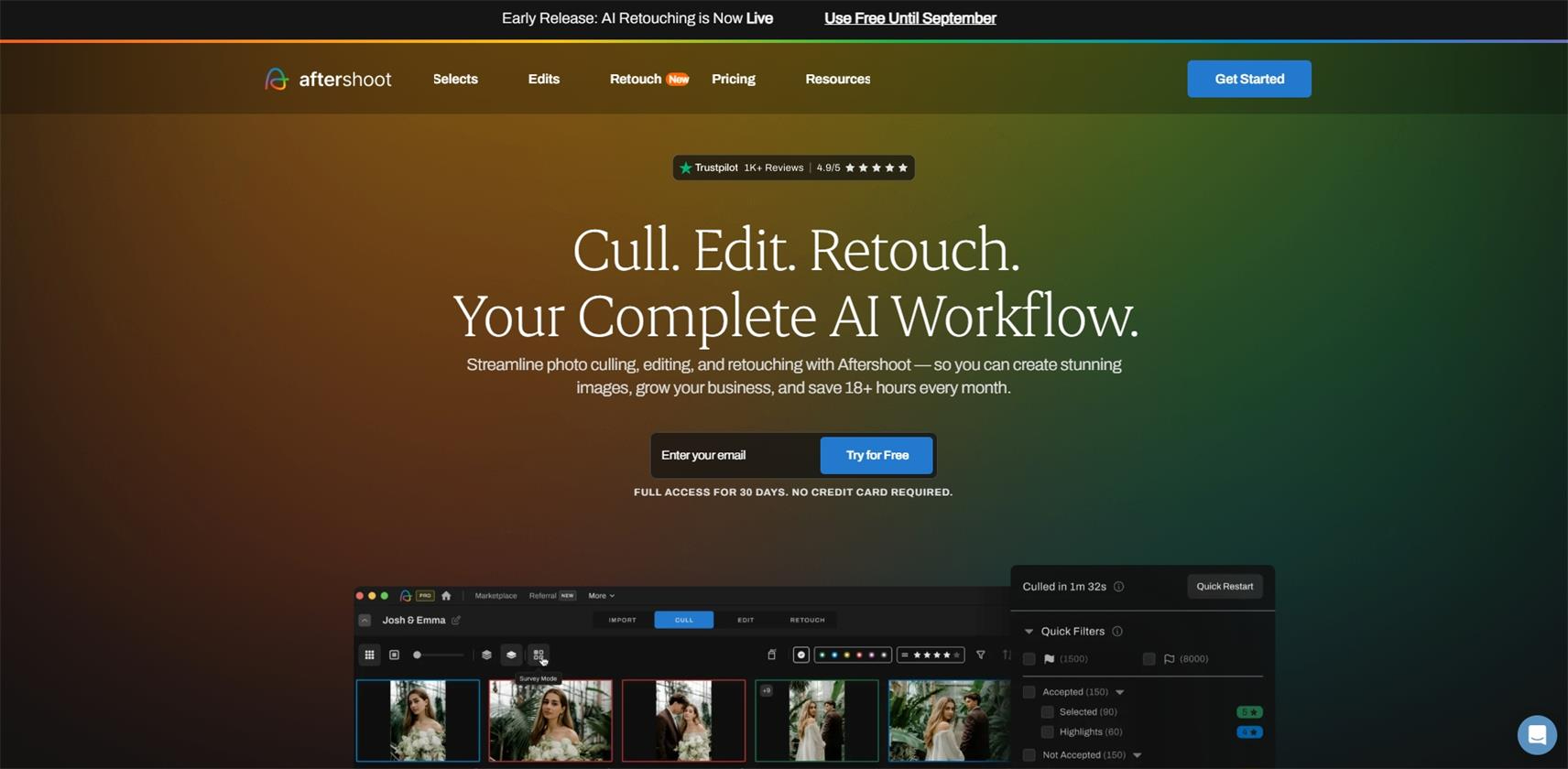The width and height of the screenshot is (1568, 769).
Task: Click info icon next to Quick Filters
Action: pos(1116,632)
